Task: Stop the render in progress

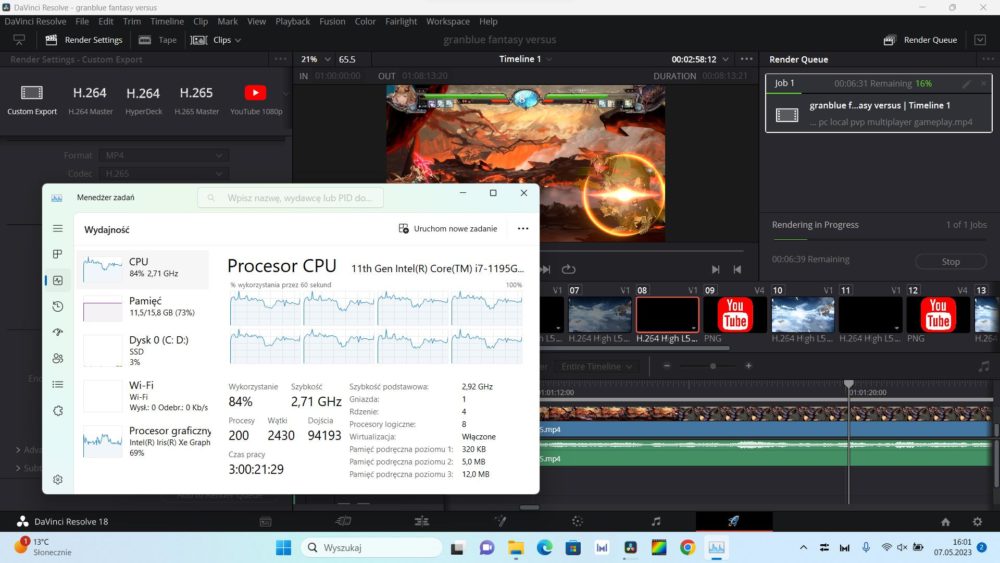Action: coord(951,261)
